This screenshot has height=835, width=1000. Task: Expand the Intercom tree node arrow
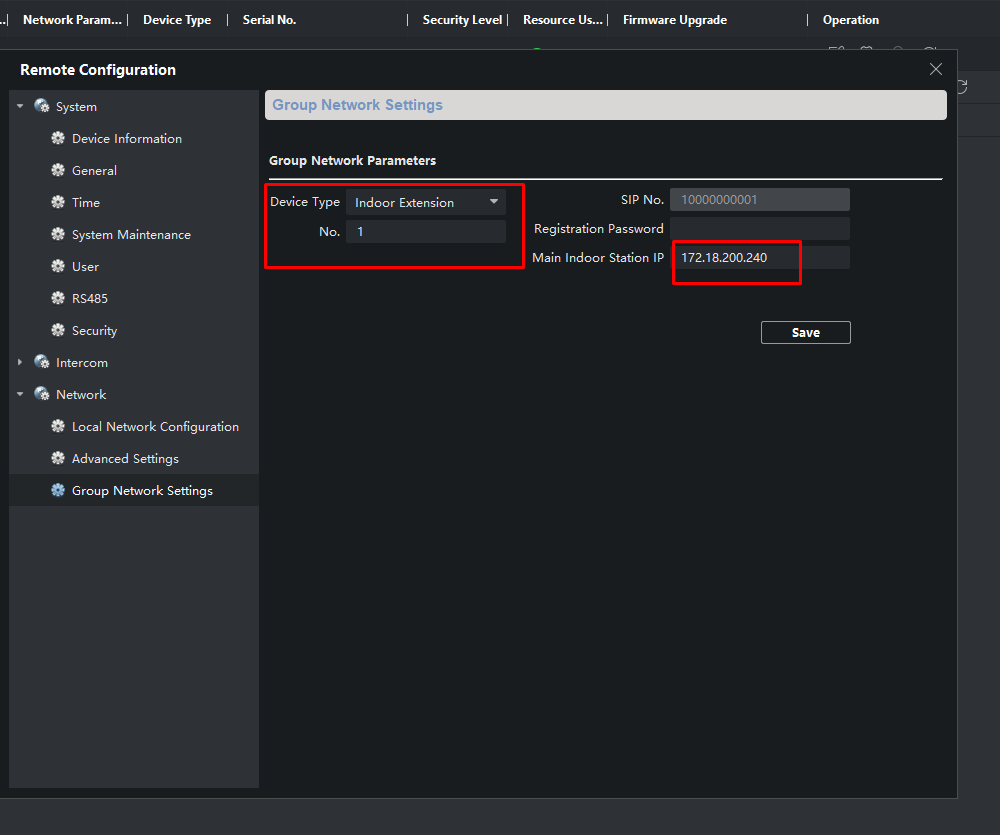pyautogui.click(x=20, y=362)
